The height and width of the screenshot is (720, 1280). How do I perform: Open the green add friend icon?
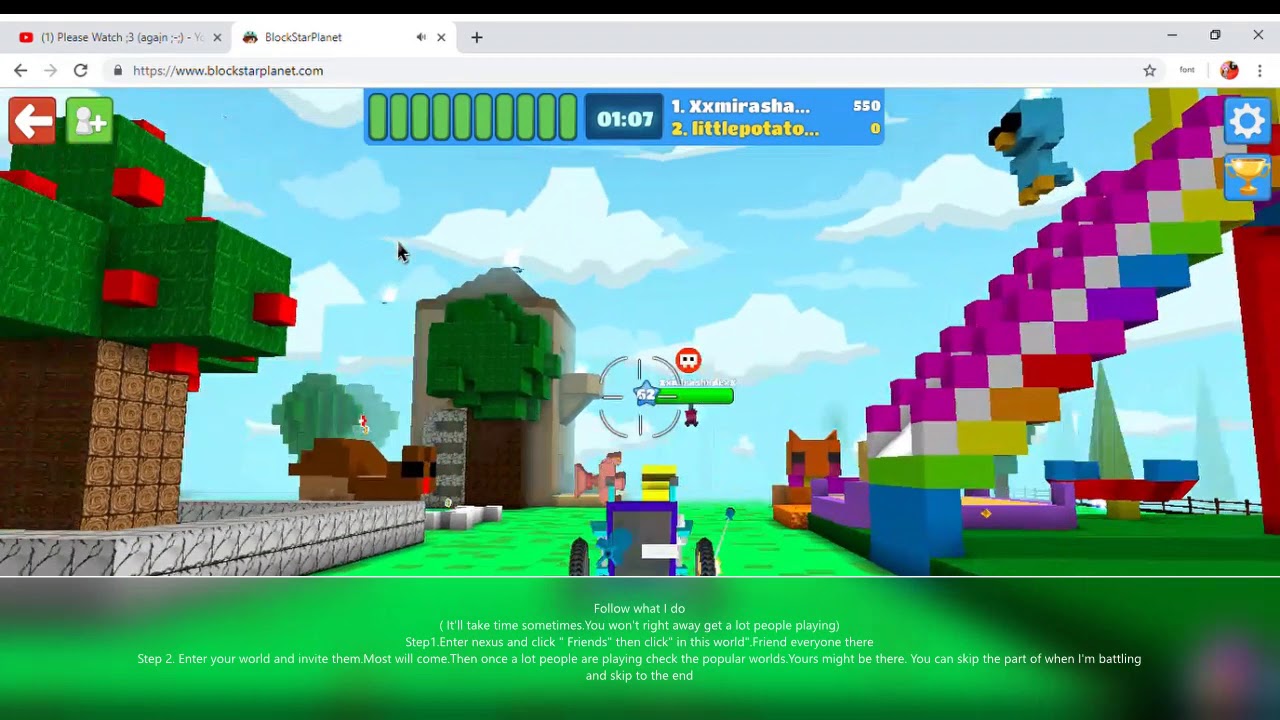tap(90, 121)
